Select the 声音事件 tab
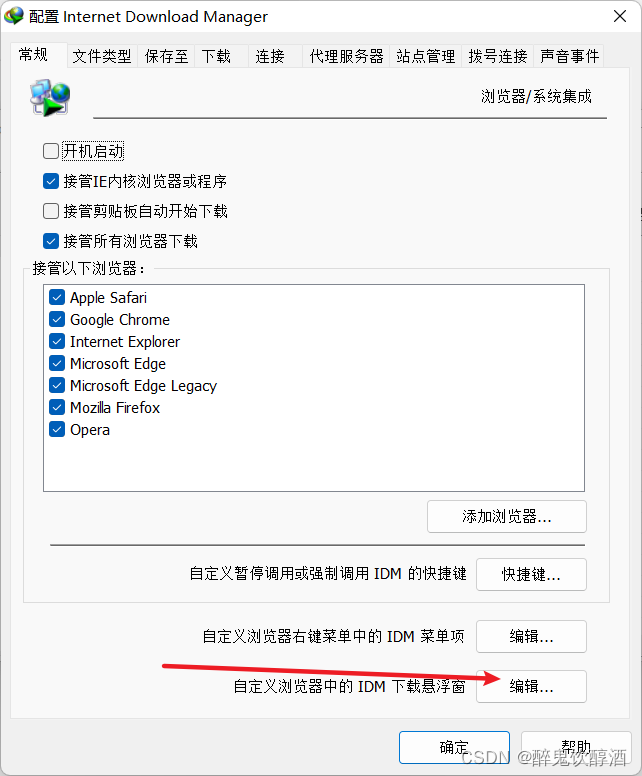This screenshot has width=642, height=776. pyautogui.click(x=569, y=56)
